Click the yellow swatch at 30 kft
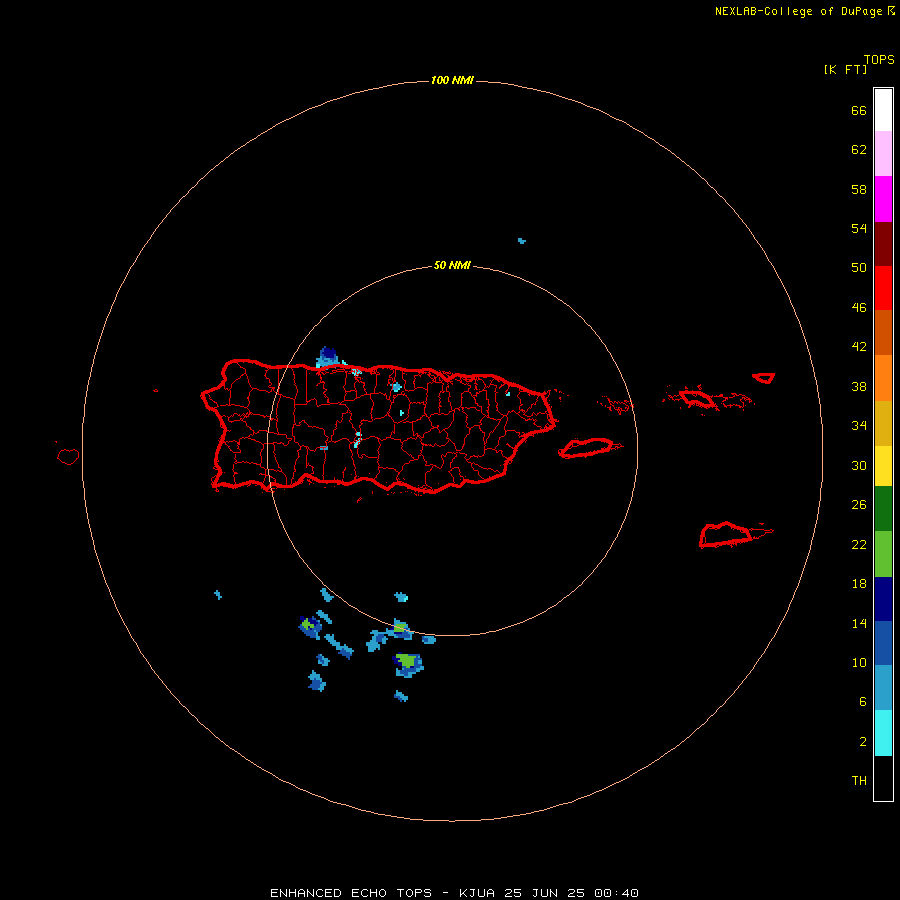 (x=883, y=466)
